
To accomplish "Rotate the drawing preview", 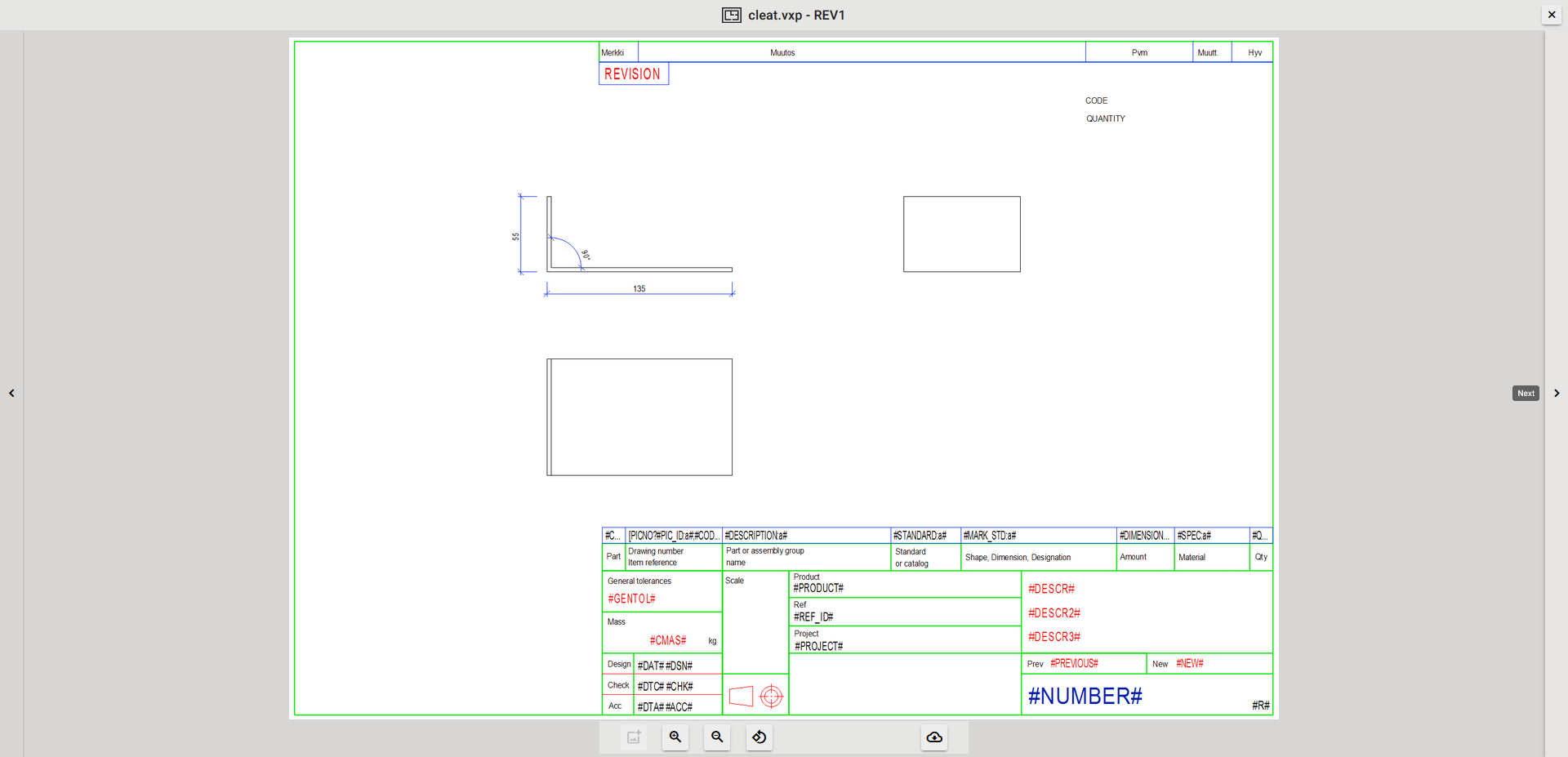I will pyautogui.click(x=759, y=737).
